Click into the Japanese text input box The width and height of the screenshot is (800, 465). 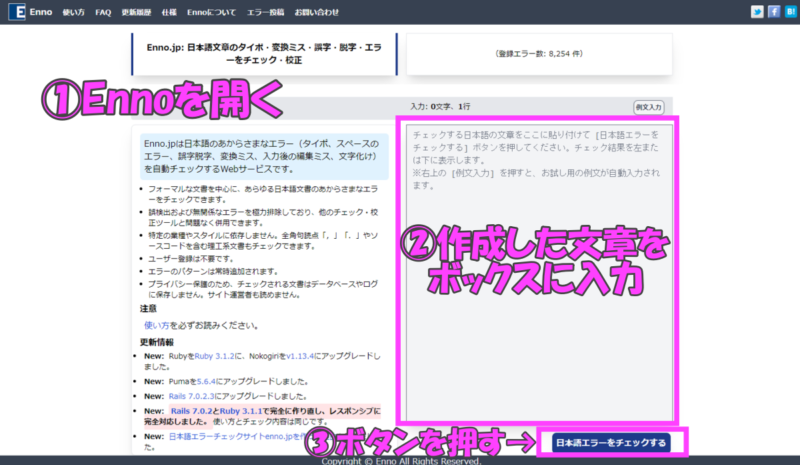point(539,272)
